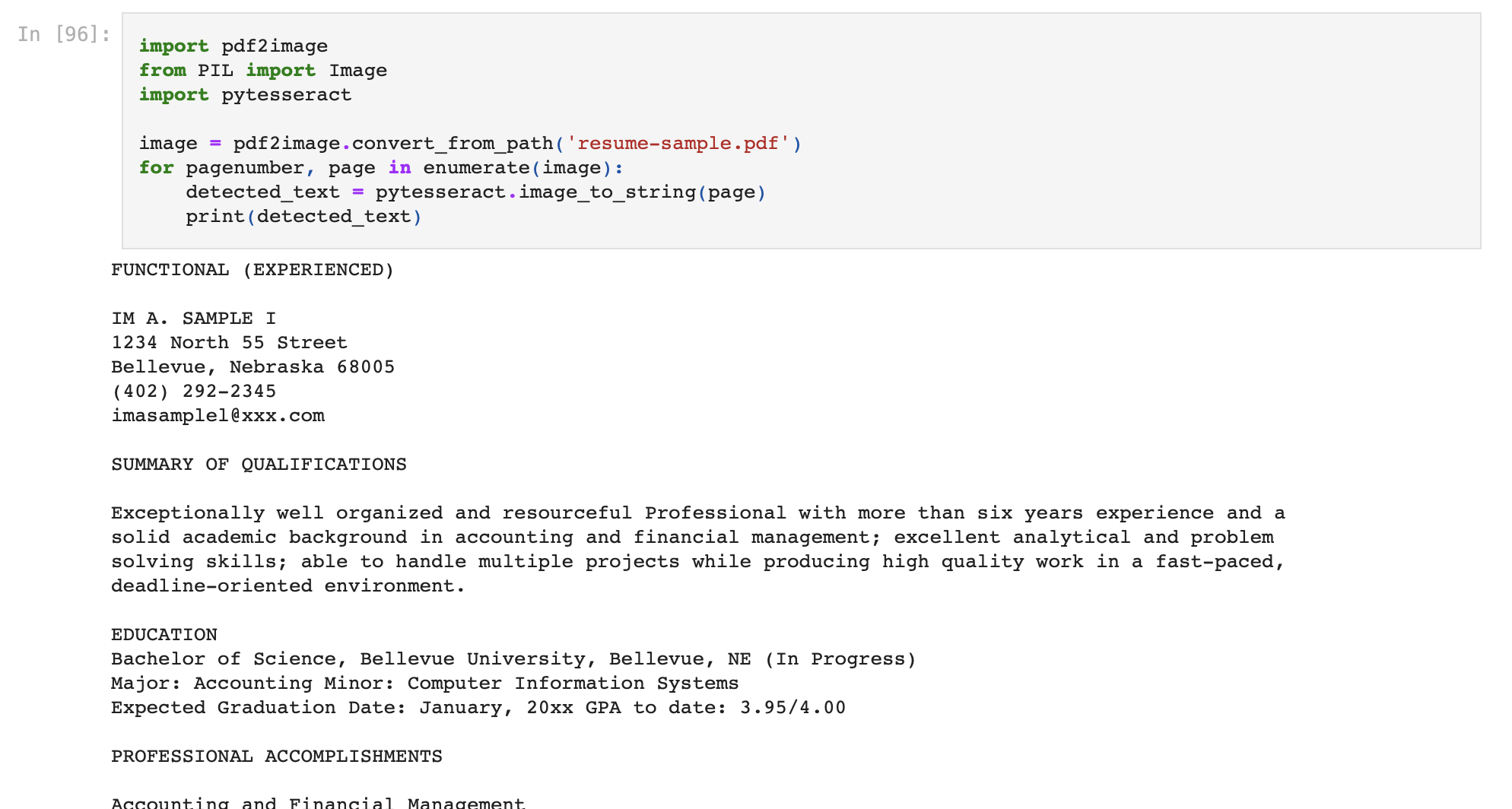Click the phone number (402) 292-2345
Image resolution: width=1512 pixels, height=809 pixels.
pyautogui.click(x=193, y=392)
